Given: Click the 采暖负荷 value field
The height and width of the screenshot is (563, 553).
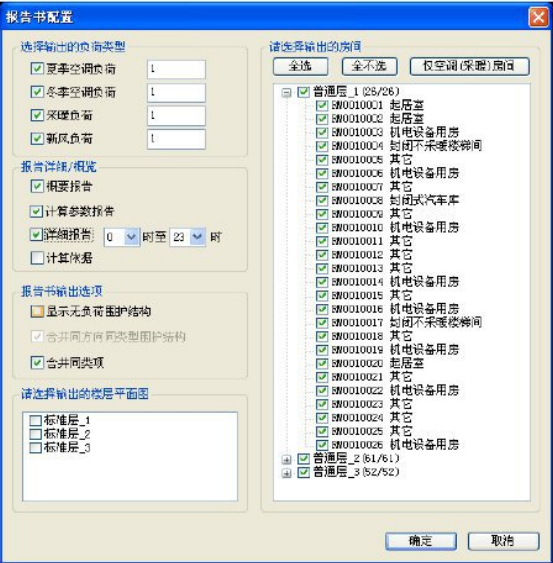Looking at the screenshot, I should coord(176,116).
